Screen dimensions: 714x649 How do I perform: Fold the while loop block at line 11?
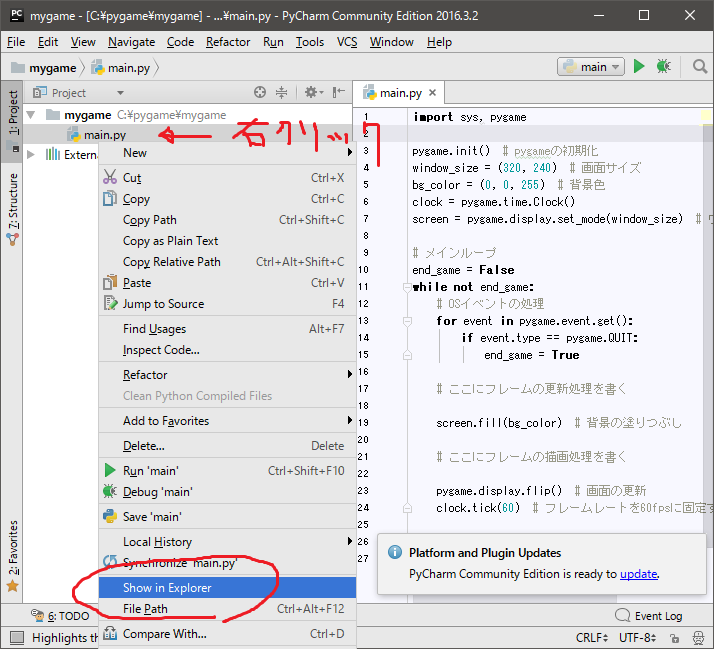point(407,287)
